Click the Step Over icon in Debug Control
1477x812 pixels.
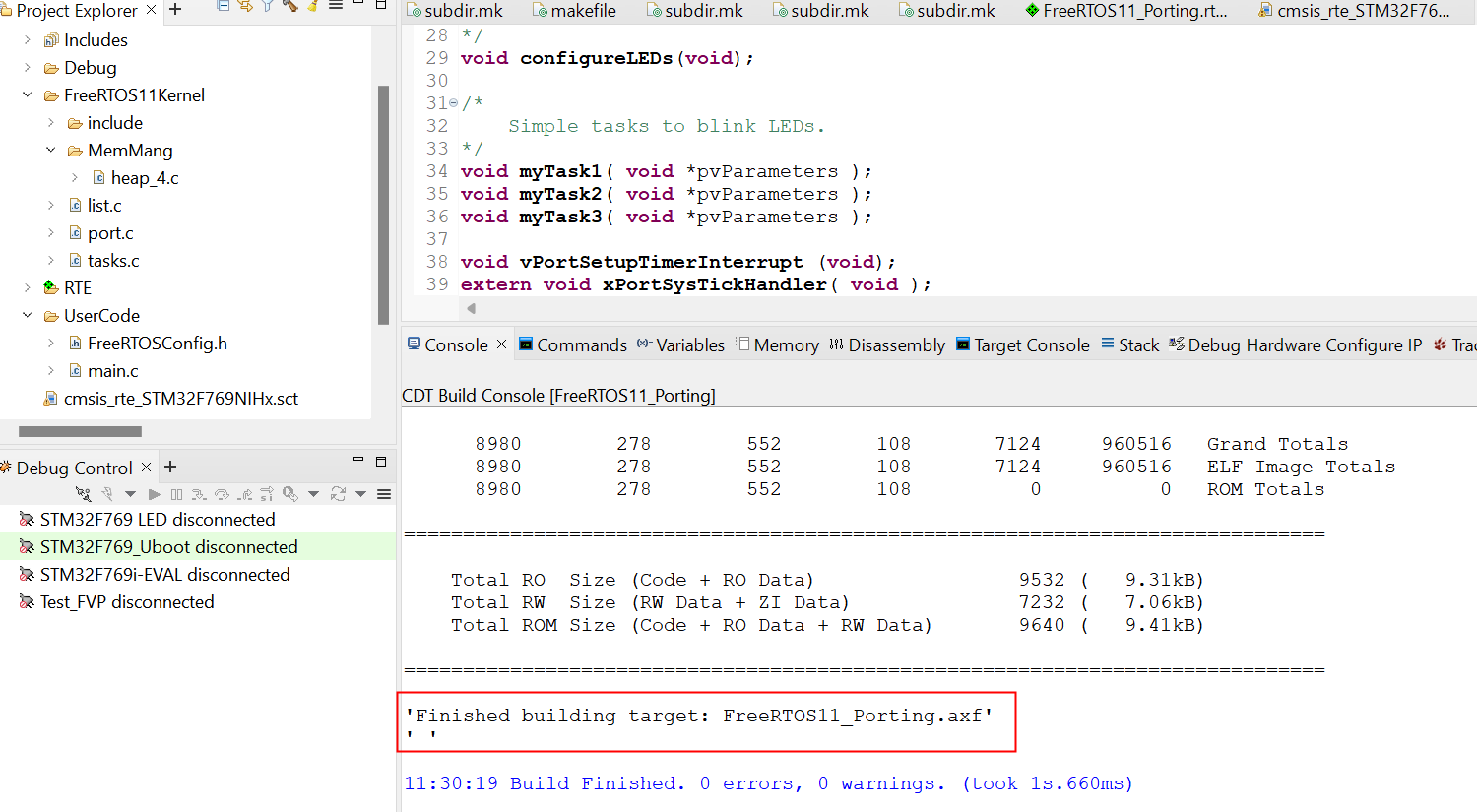222,494
